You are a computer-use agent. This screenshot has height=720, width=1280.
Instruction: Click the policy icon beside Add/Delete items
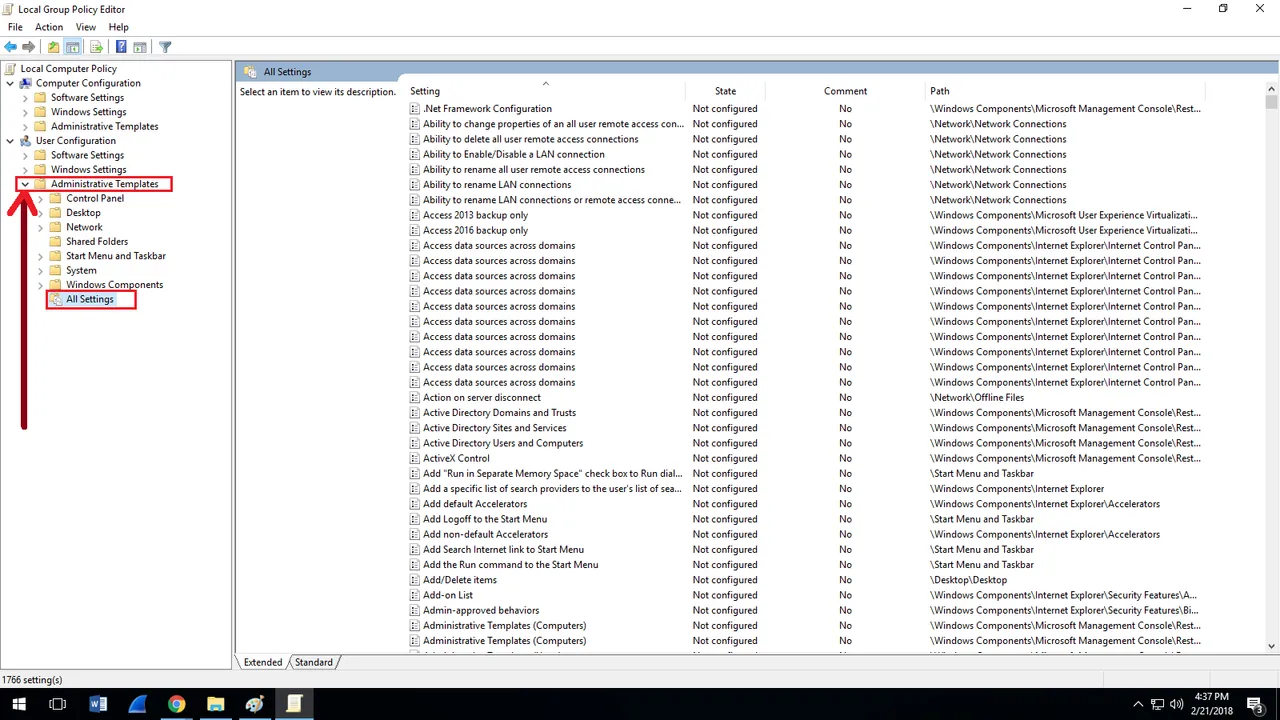415,580
